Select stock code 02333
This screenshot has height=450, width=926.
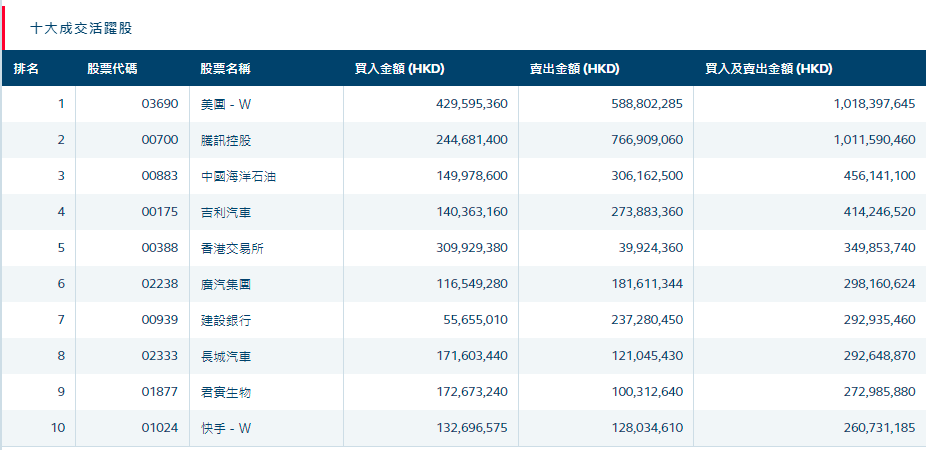coord(159,356)
